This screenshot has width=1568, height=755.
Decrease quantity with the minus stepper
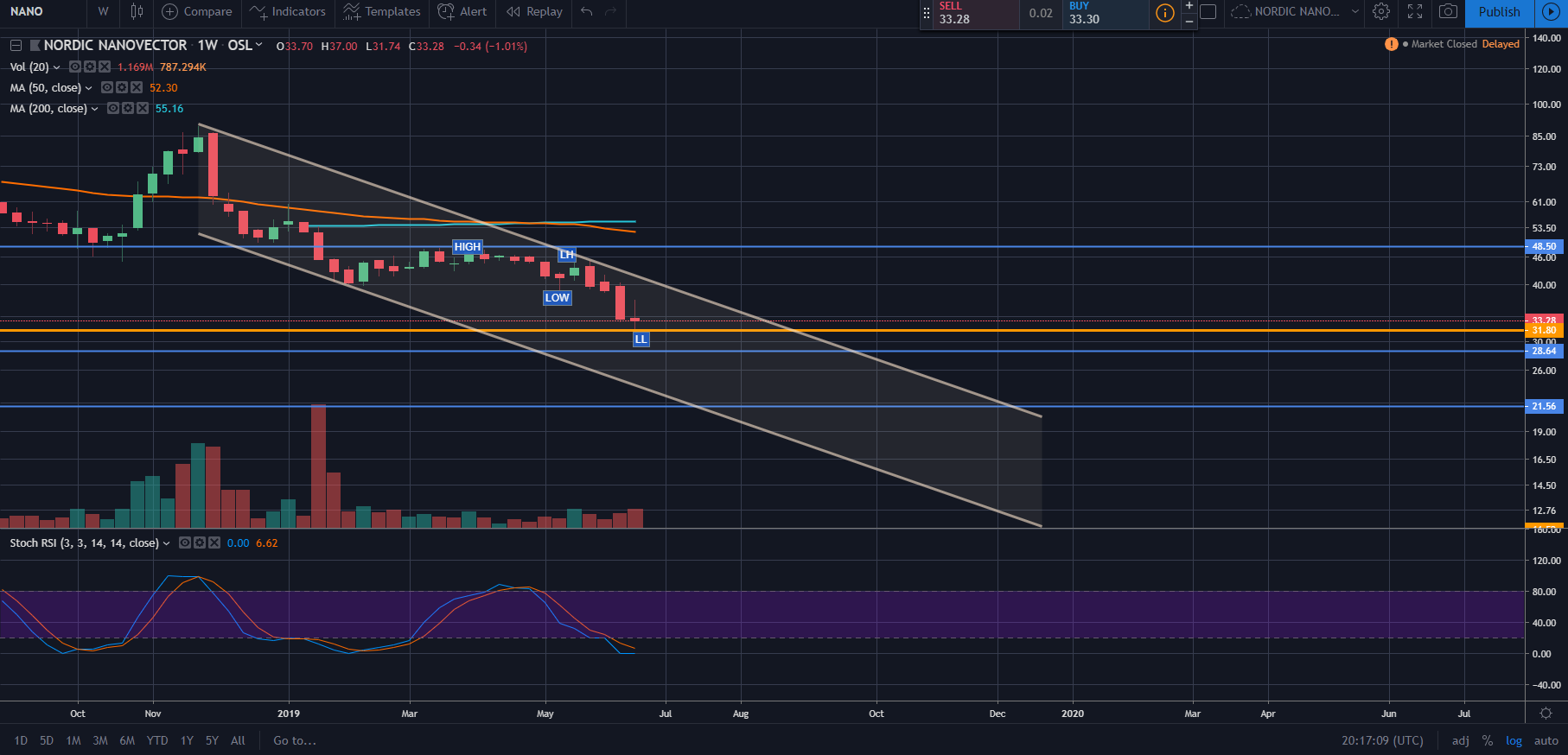pyautogui.click(x=1189, y=21)
